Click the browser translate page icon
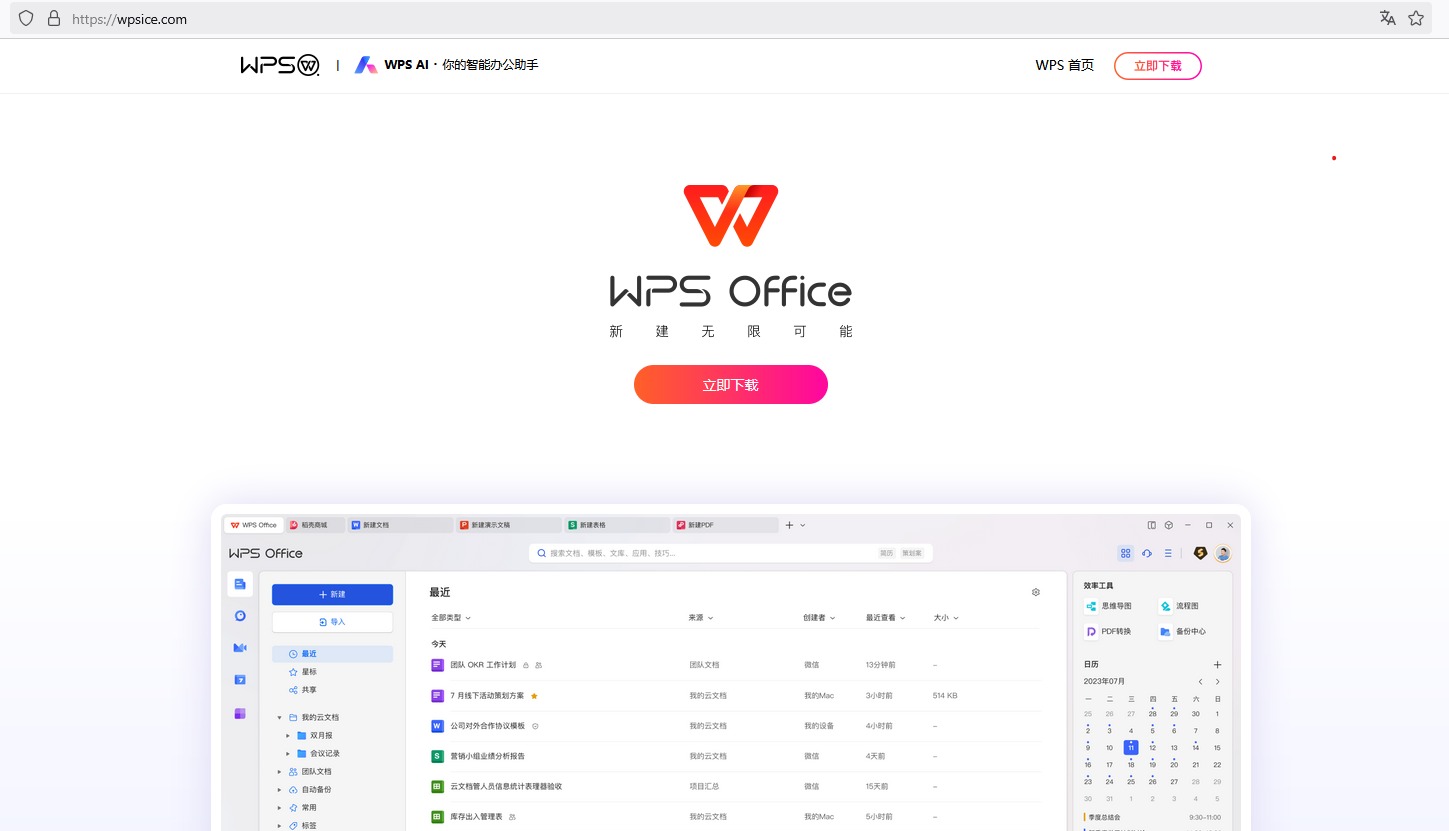 tap(1387, 18)
